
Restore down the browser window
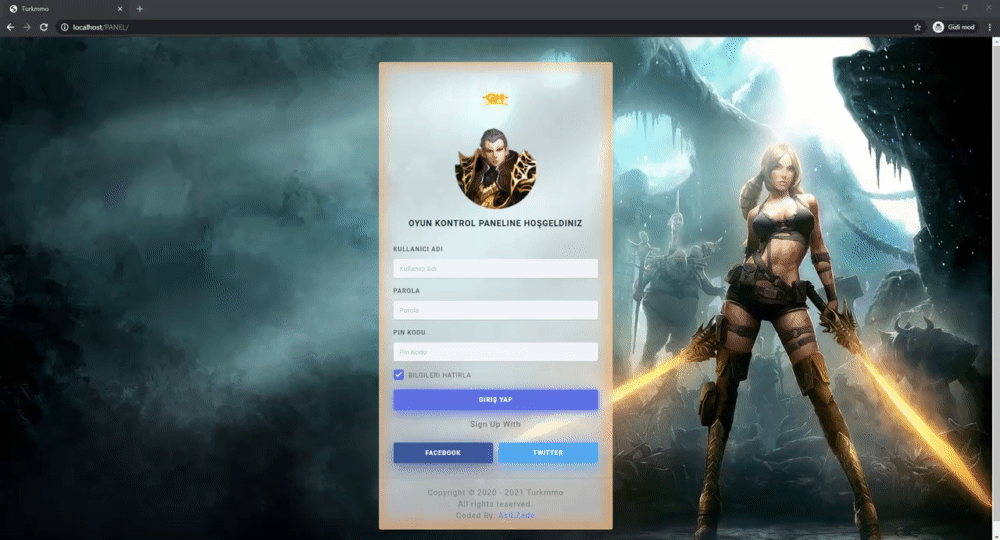pyautogui.click(x=965, y=8)
